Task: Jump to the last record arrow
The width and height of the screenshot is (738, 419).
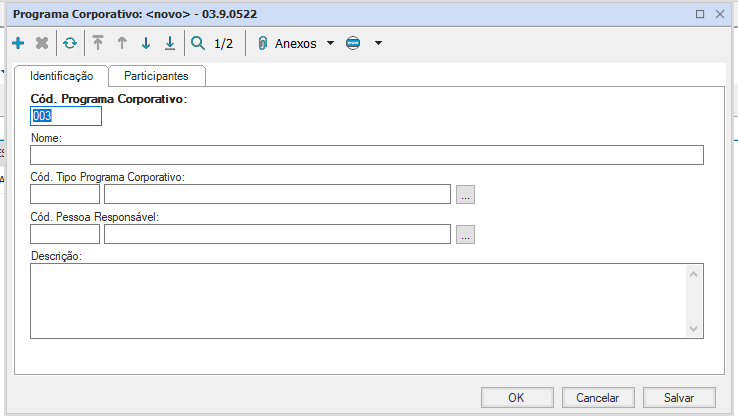Action: 170,43
